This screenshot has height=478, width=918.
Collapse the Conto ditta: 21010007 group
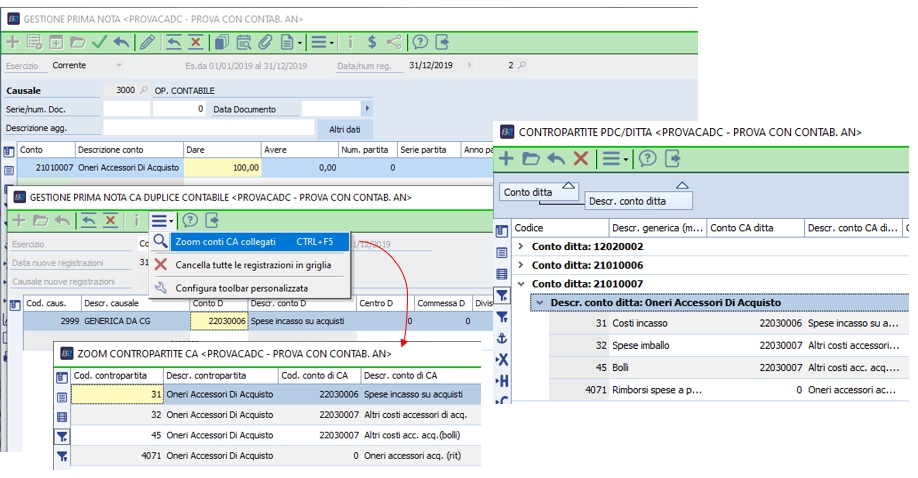(519, 284)
